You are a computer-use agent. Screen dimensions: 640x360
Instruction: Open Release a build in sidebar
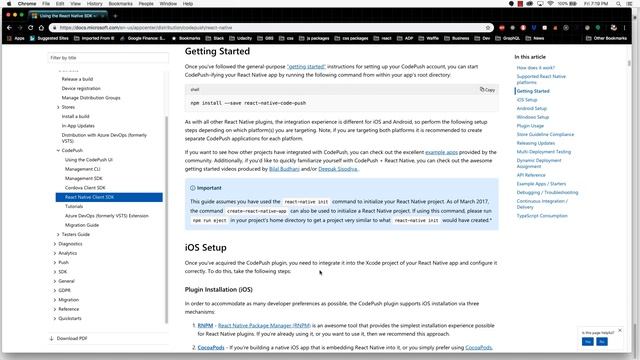(x=77, y=79)
